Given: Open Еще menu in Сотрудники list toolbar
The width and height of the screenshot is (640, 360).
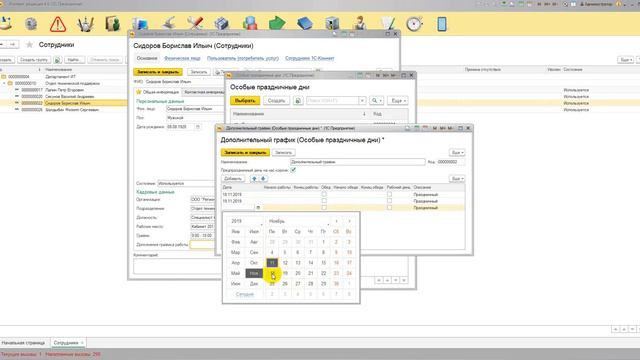Looking at the screenshot, I should point(626,60).
